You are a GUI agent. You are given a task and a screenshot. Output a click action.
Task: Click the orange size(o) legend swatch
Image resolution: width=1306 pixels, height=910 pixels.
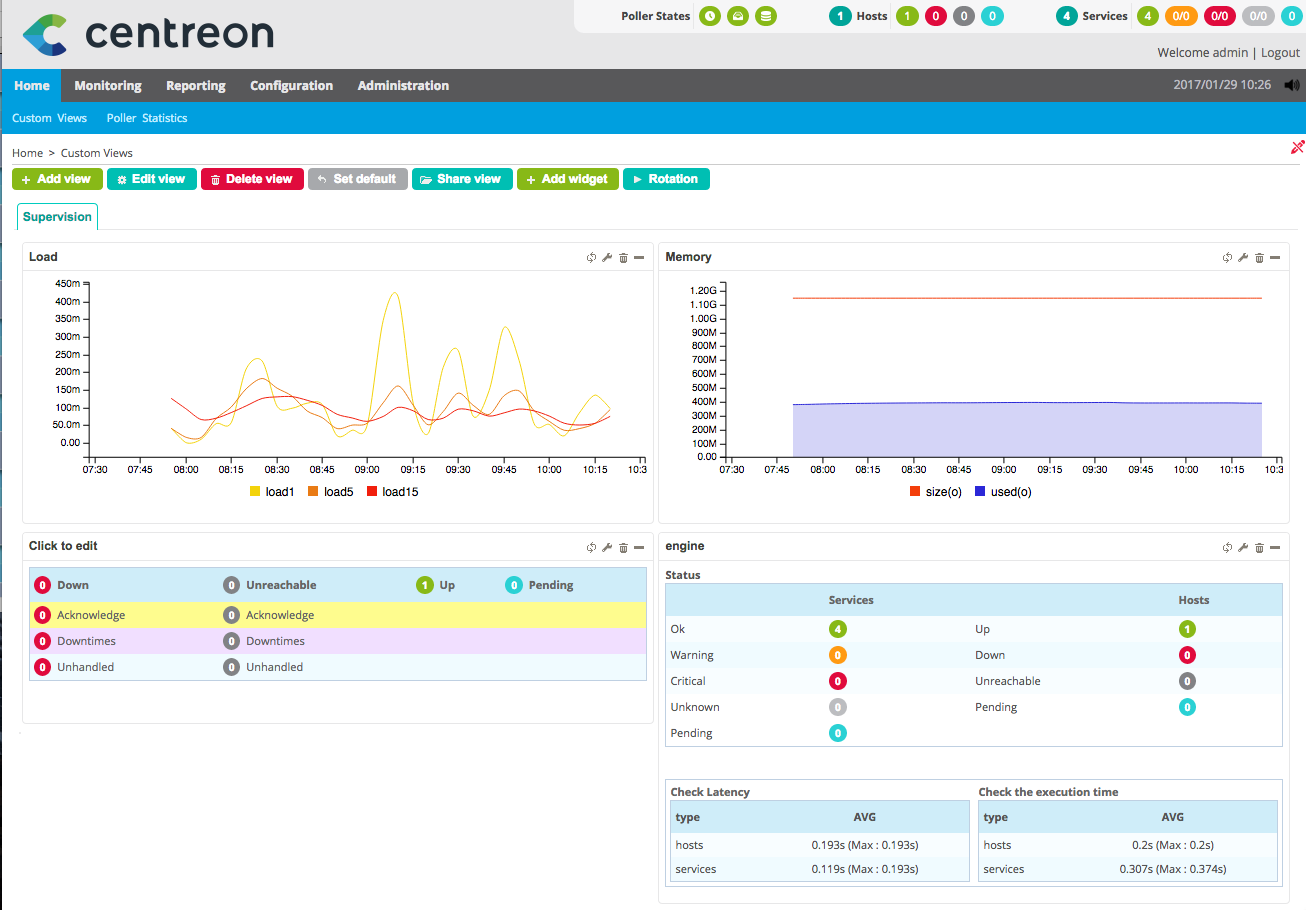point(915,492)
